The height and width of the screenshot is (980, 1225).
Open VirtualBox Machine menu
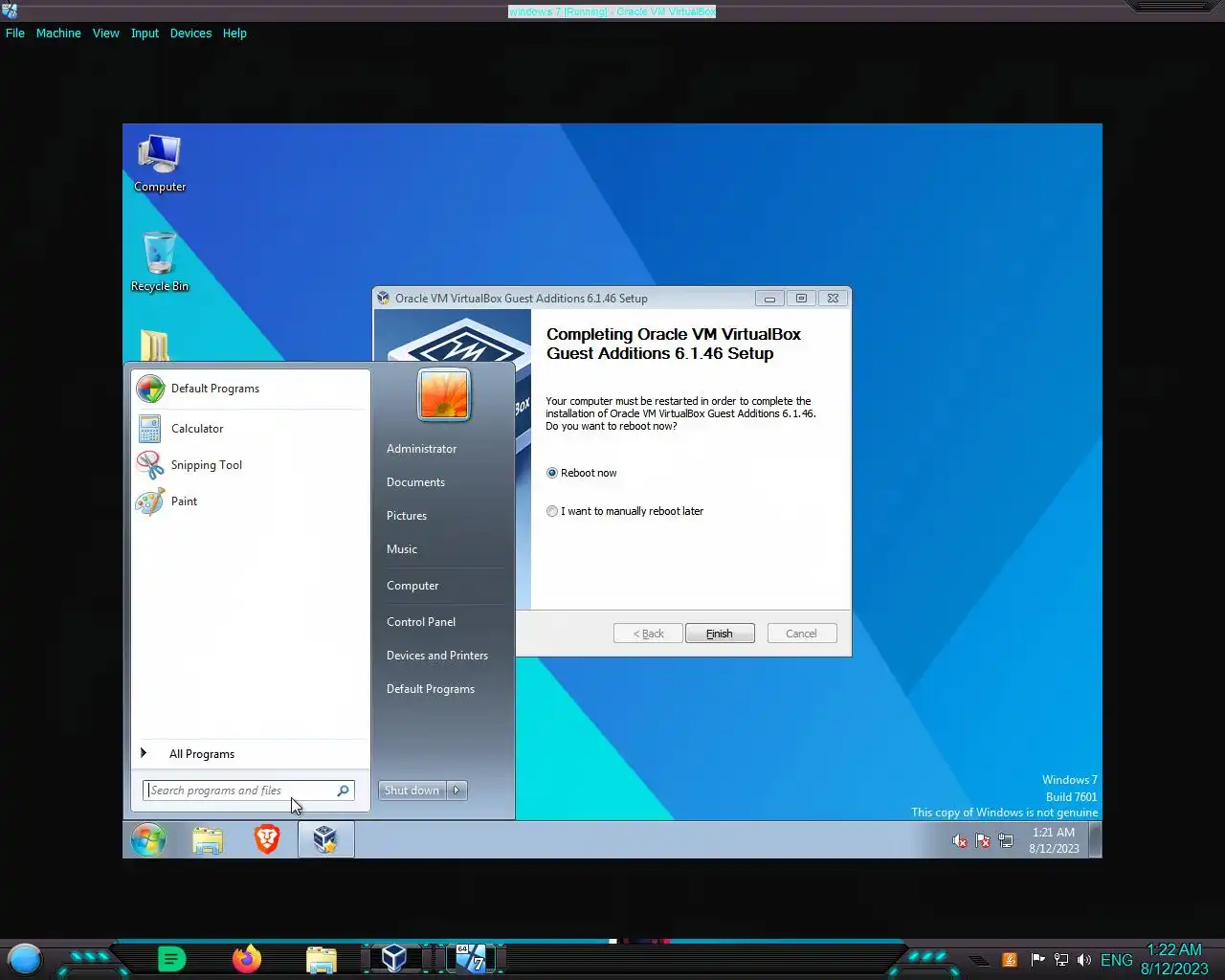[x=58, y=33]
